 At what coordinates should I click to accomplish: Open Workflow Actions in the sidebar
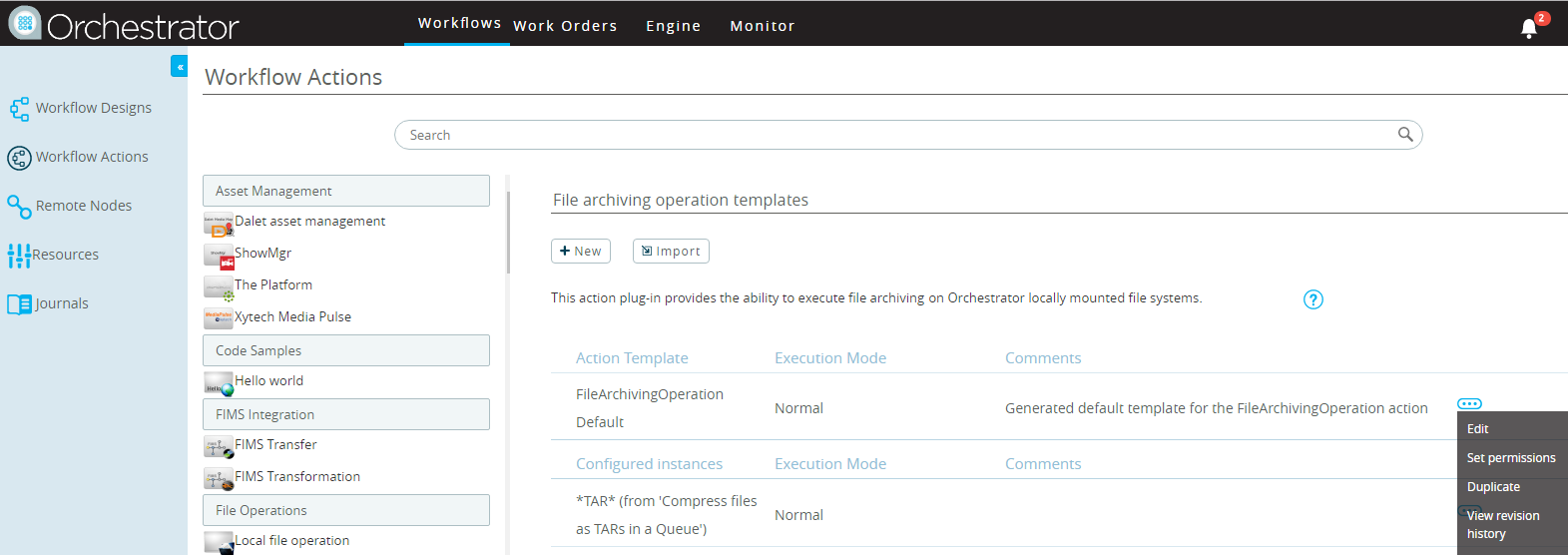coord(92,157)
